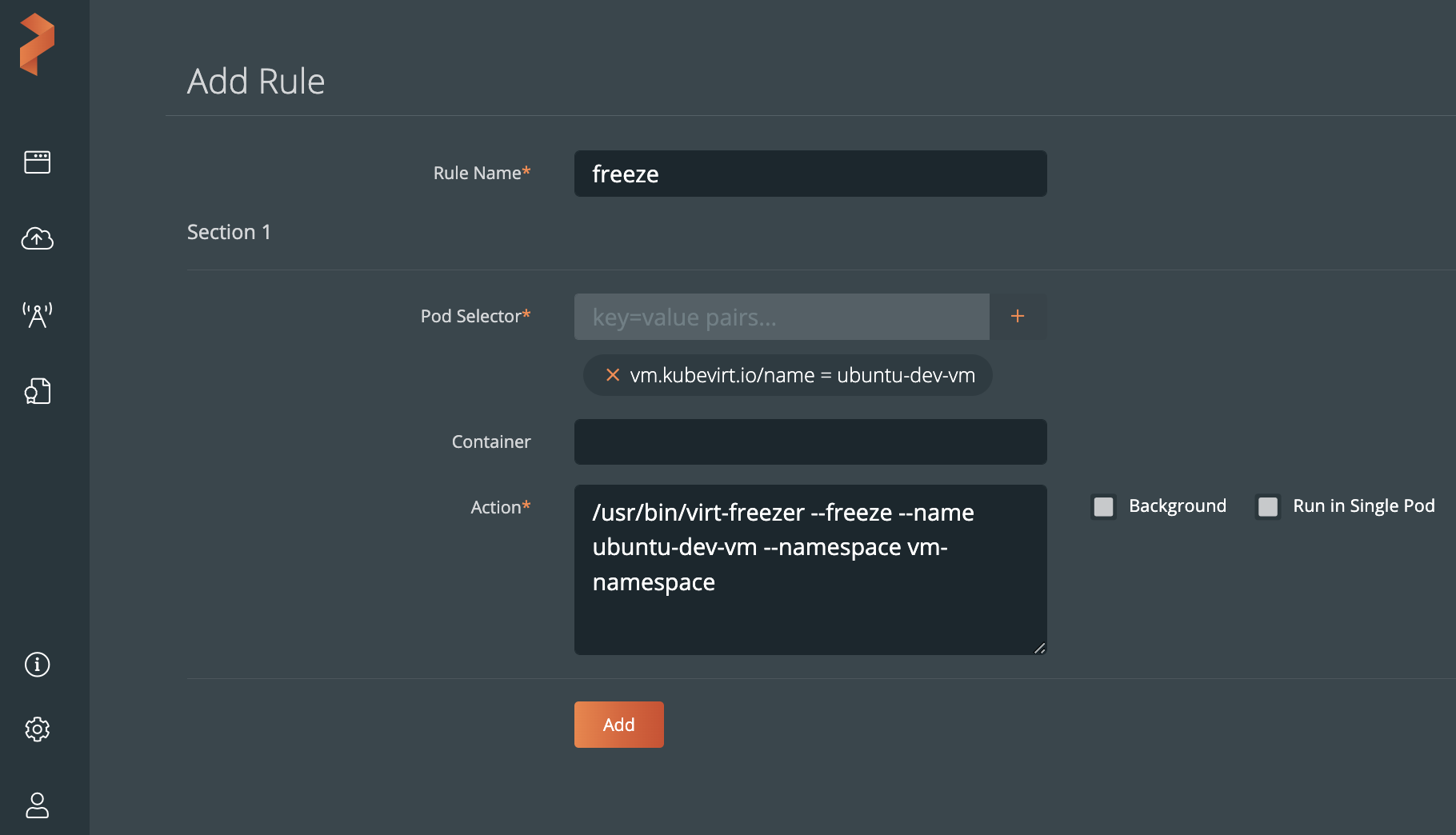Click the info circle icon in sidebar
The height and width of the screenshot is (835, 1456).
(37, 665)
